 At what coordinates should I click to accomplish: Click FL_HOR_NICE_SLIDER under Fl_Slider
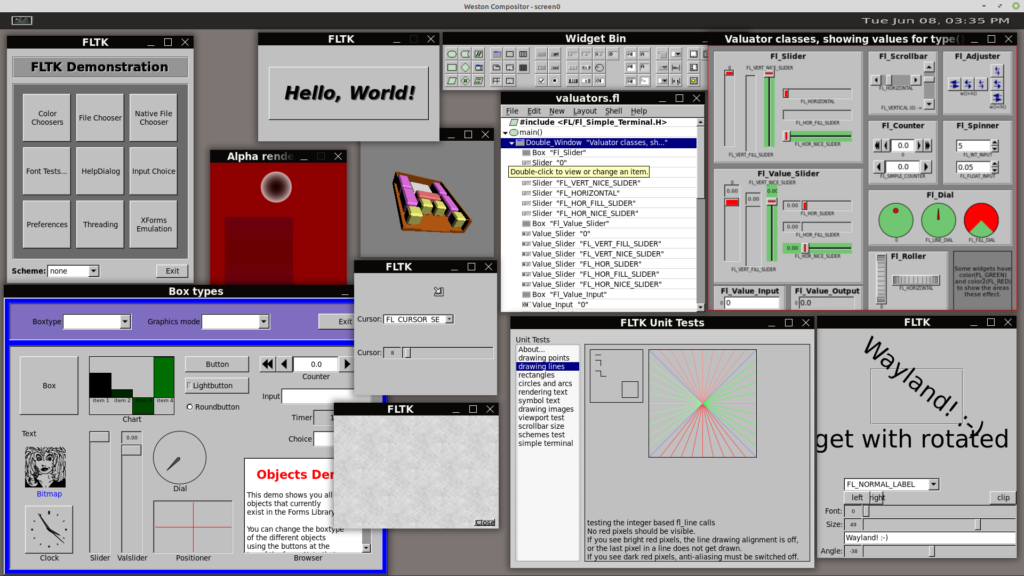pyautogui.click(x=817, y=136)
